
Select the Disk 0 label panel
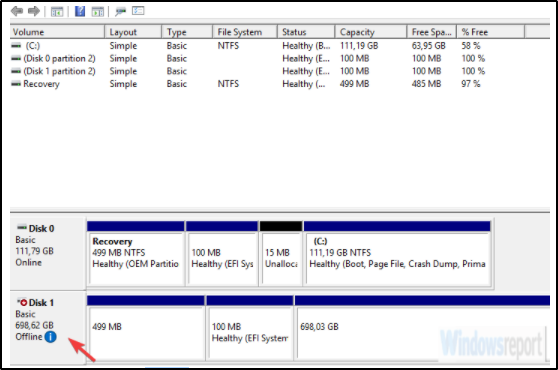tap(48, 254)
